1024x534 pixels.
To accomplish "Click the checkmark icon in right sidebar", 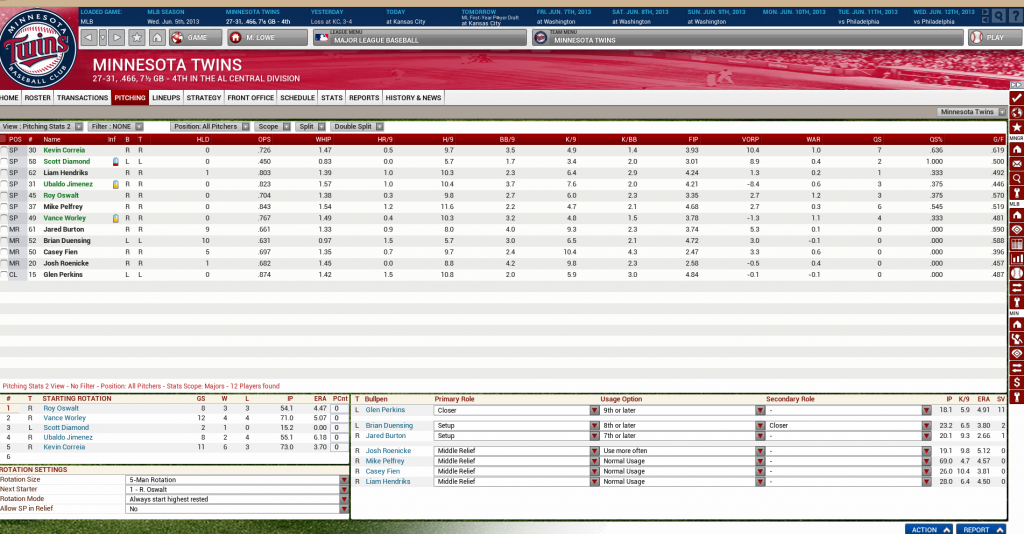I will pyautogui.click(x=1016, y=97).
